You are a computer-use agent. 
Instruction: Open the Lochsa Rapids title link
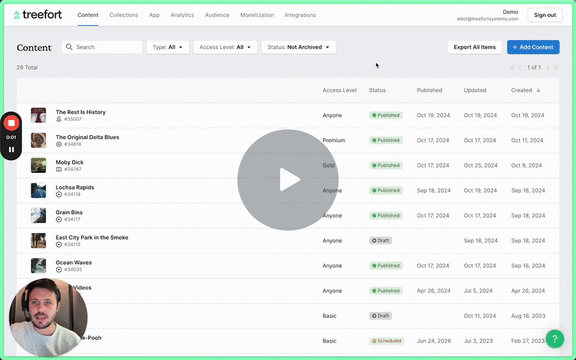point(75,187)
